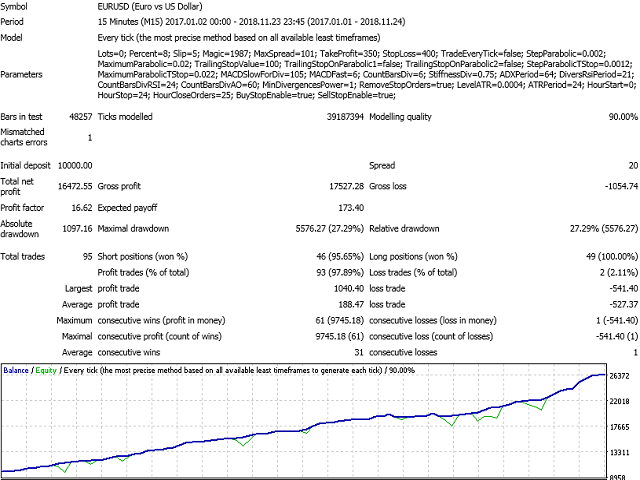The image size is (640, 480).
Task: Click the Modelling quality label
Action: [x=400, y=117]
